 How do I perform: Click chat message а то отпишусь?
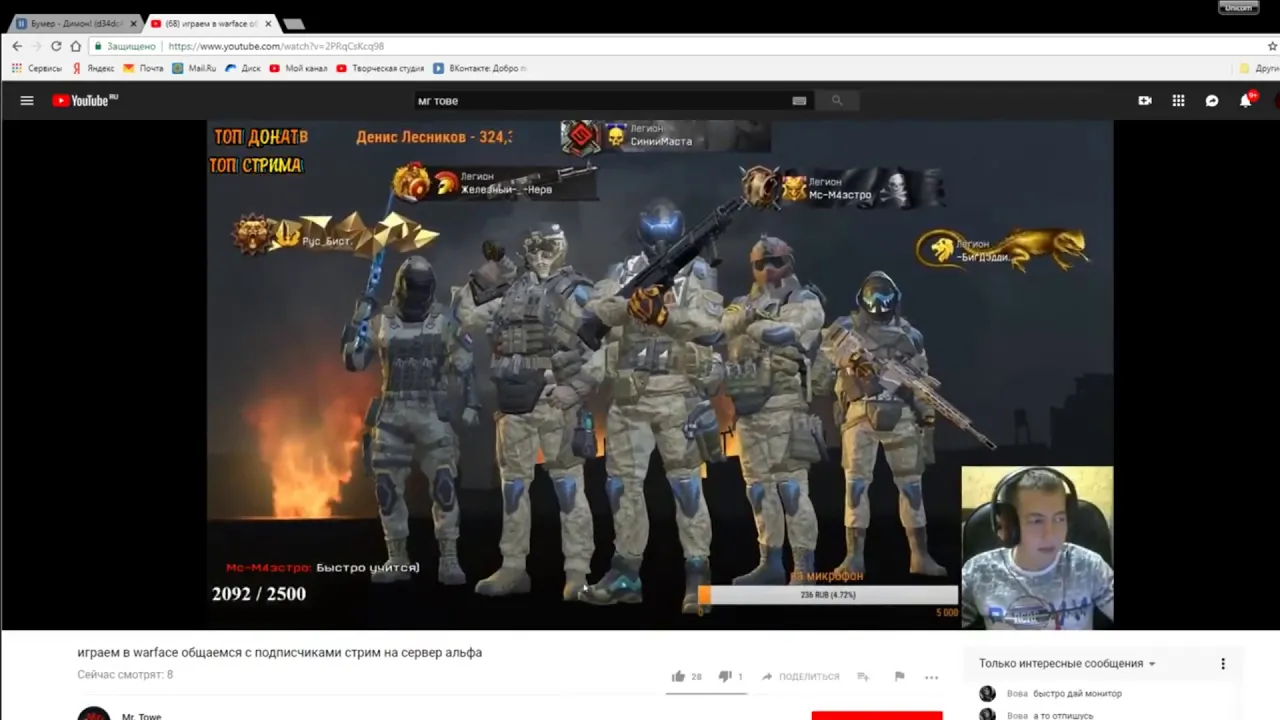pos(1063,715)
